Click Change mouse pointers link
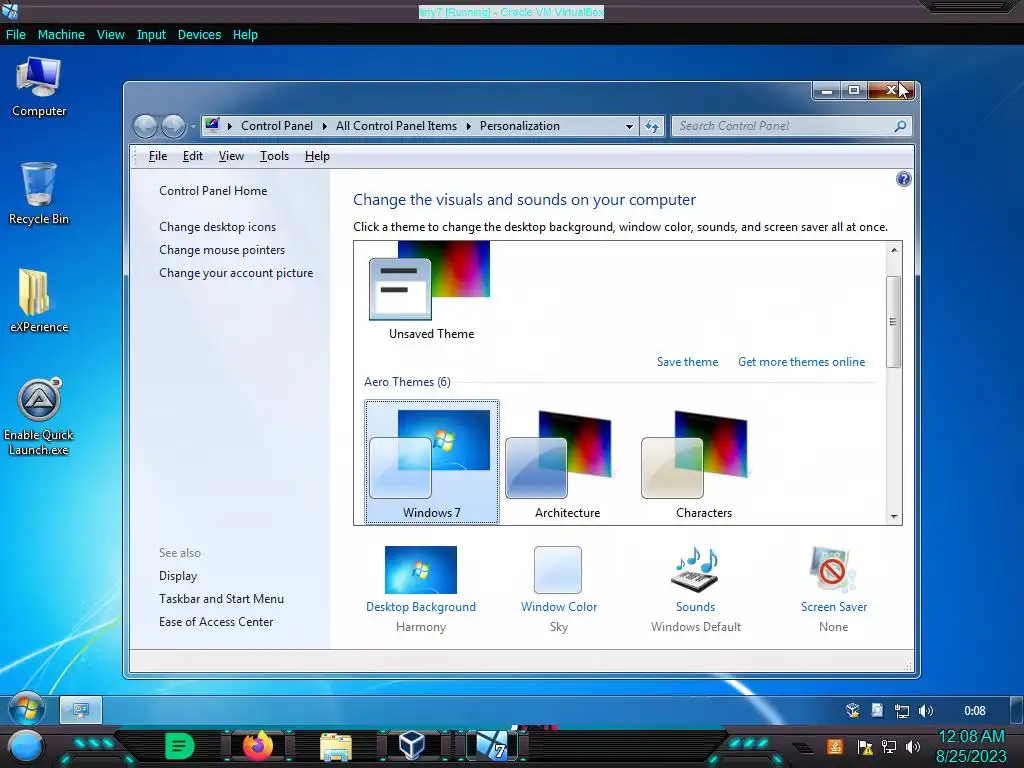Screen dimensions: 1024x768 [222, 249]
